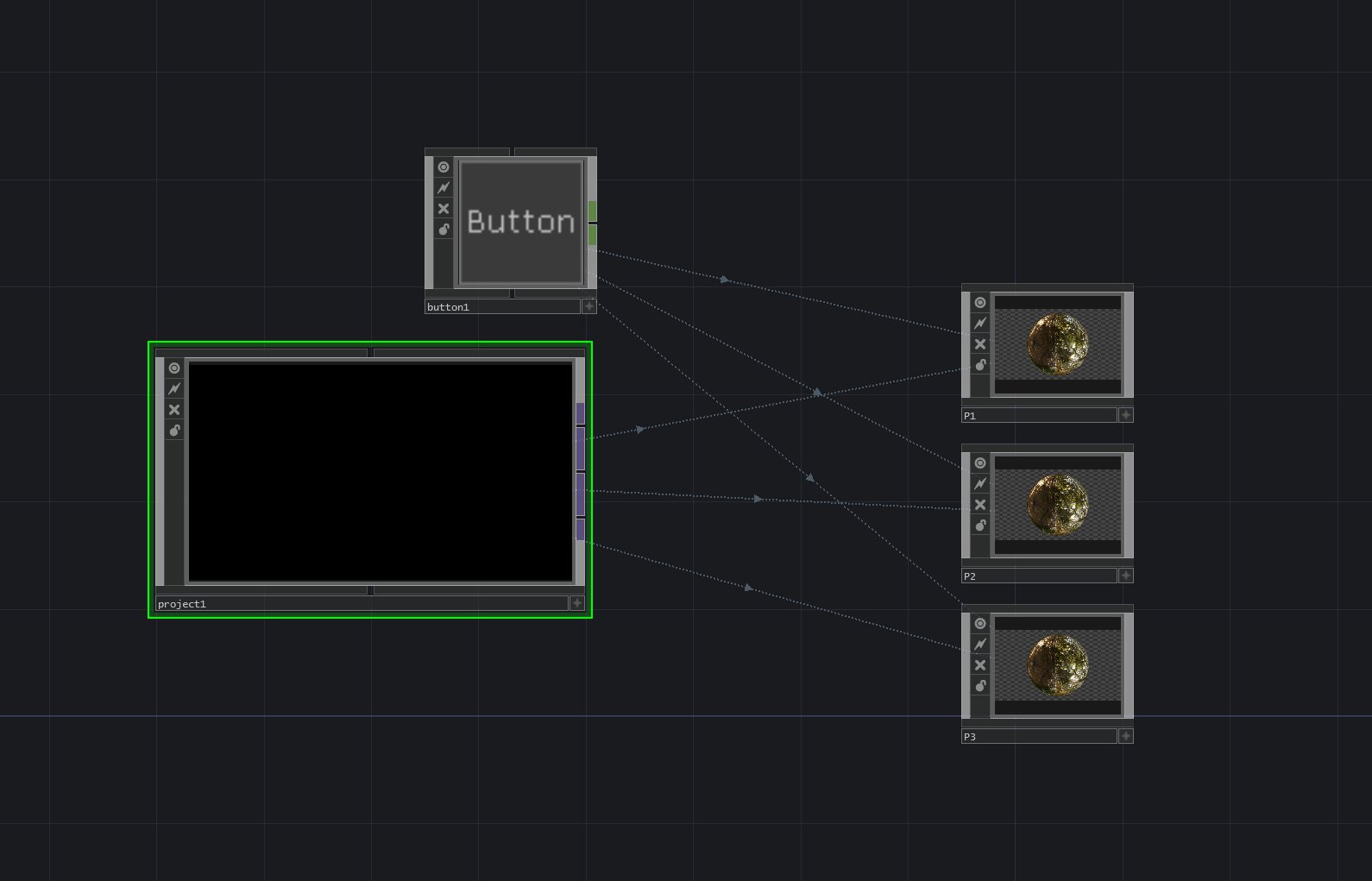Click the lightning flag icon on P2
This screenshot has width=1372, height=881.
pos(980,484)
